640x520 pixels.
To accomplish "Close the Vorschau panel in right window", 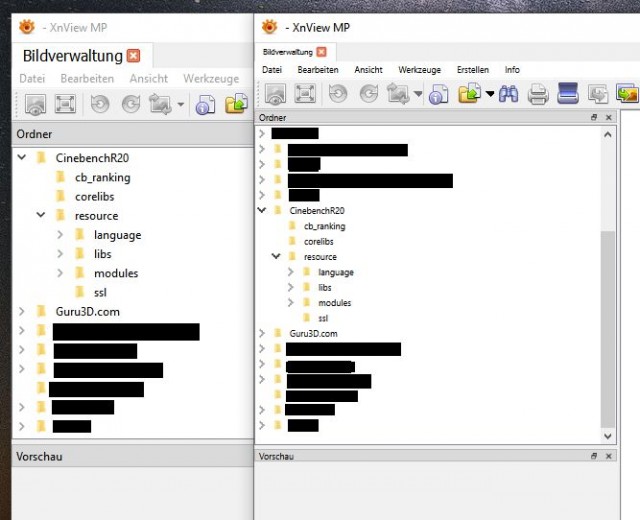I will click(609, 456).
